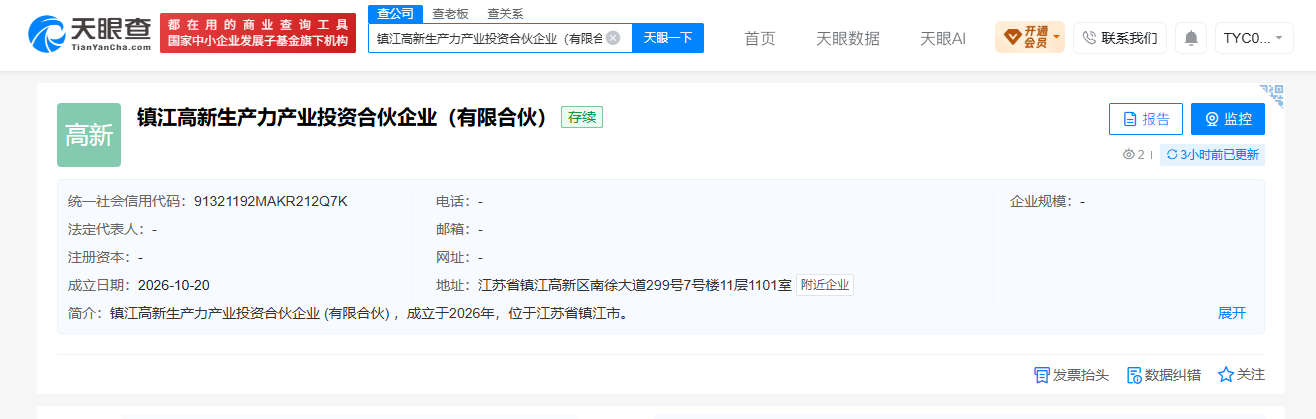Click the 高新 company logo thumbnail

point(89,135)
